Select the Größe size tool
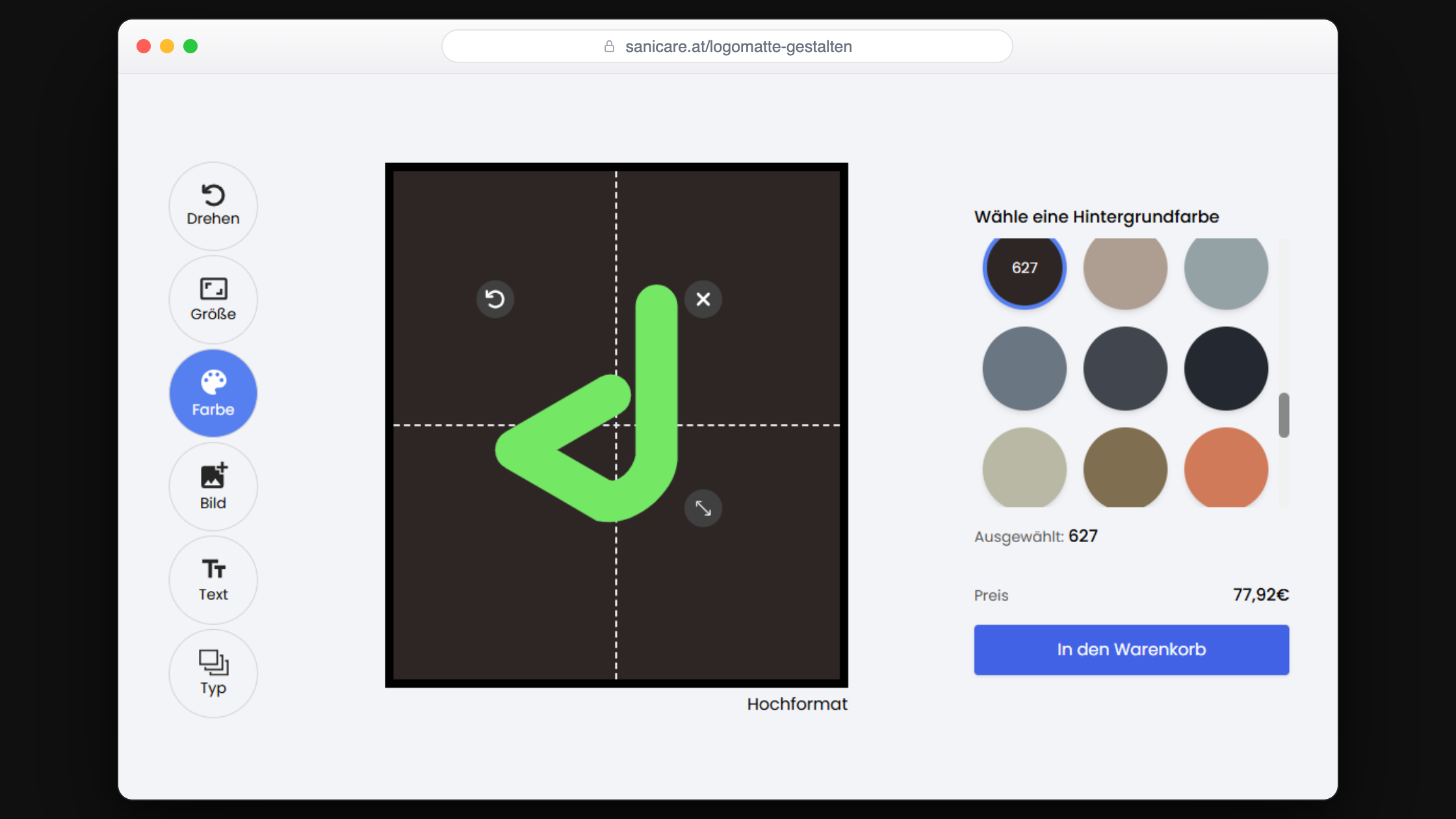The height and width of the screenshot is (819, 1456). pos(213,300)
